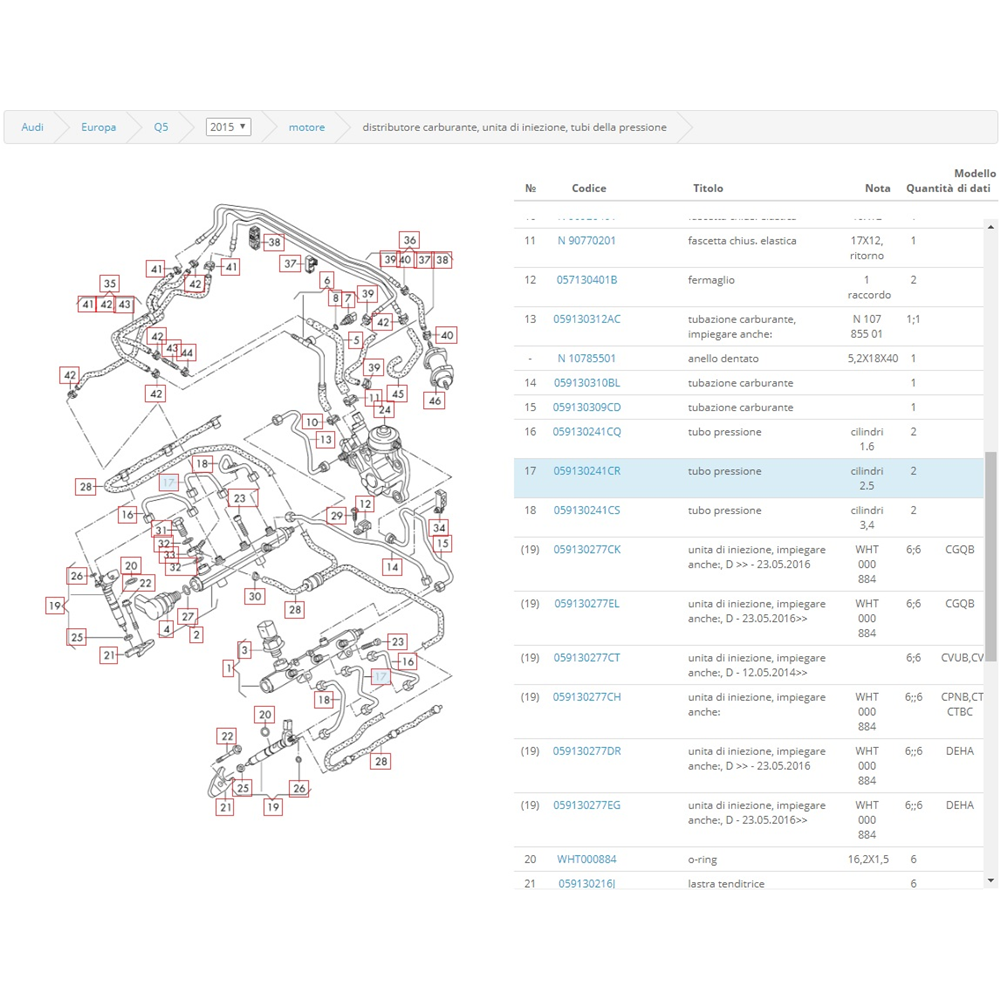Select the "fascetta chius. elastica" title in row 11

tap(742, 240)
